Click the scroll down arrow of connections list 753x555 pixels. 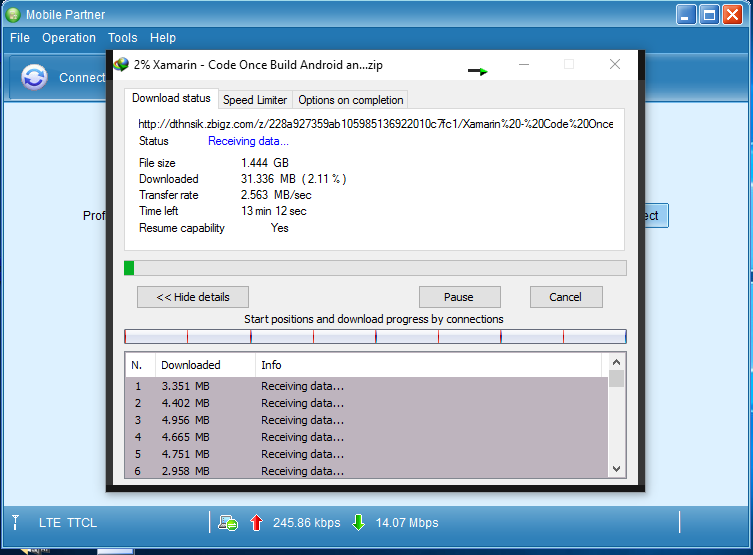pos(617,469)
